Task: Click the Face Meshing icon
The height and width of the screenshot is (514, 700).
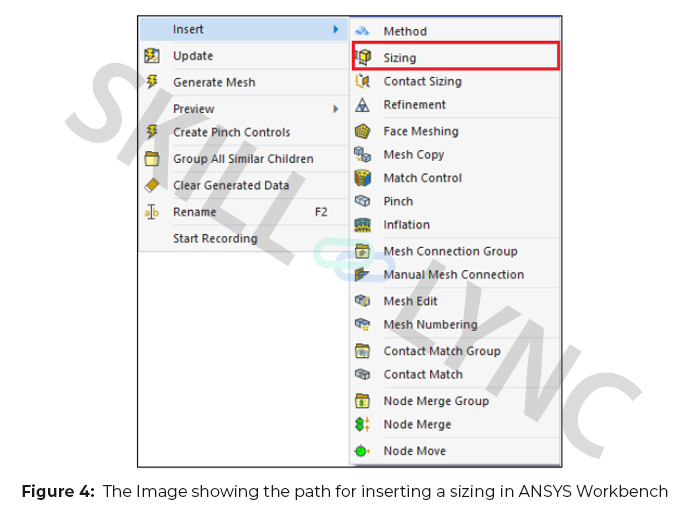Action: click(362, 131)
